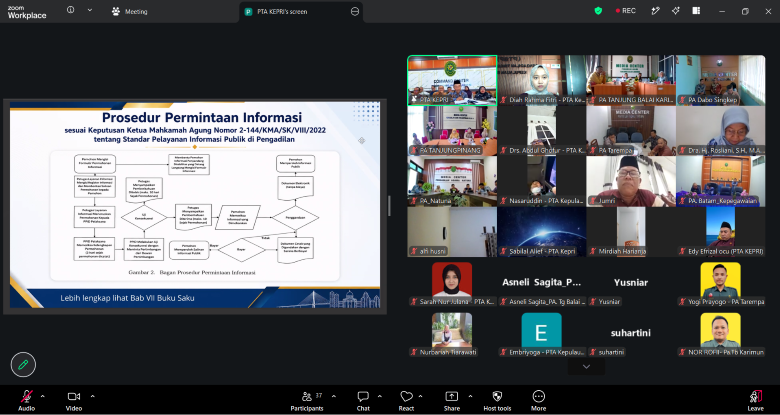The height and width of the screenshot is (415, 780).
Task: Select Dra. Hj. Rosliani video tile
Action: coord(721,130)
